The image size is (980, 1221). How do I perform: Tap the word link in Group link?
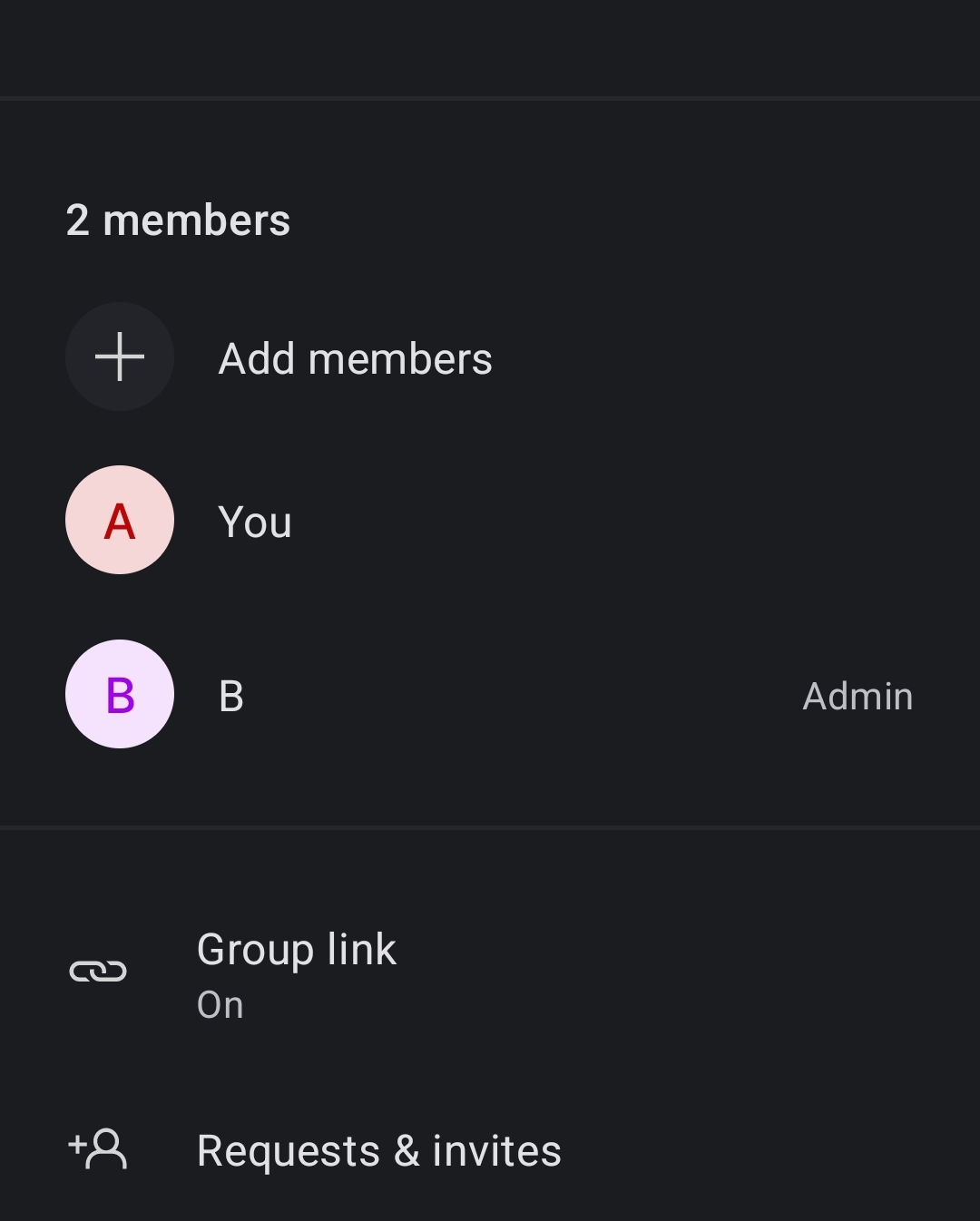coord(361,950)
